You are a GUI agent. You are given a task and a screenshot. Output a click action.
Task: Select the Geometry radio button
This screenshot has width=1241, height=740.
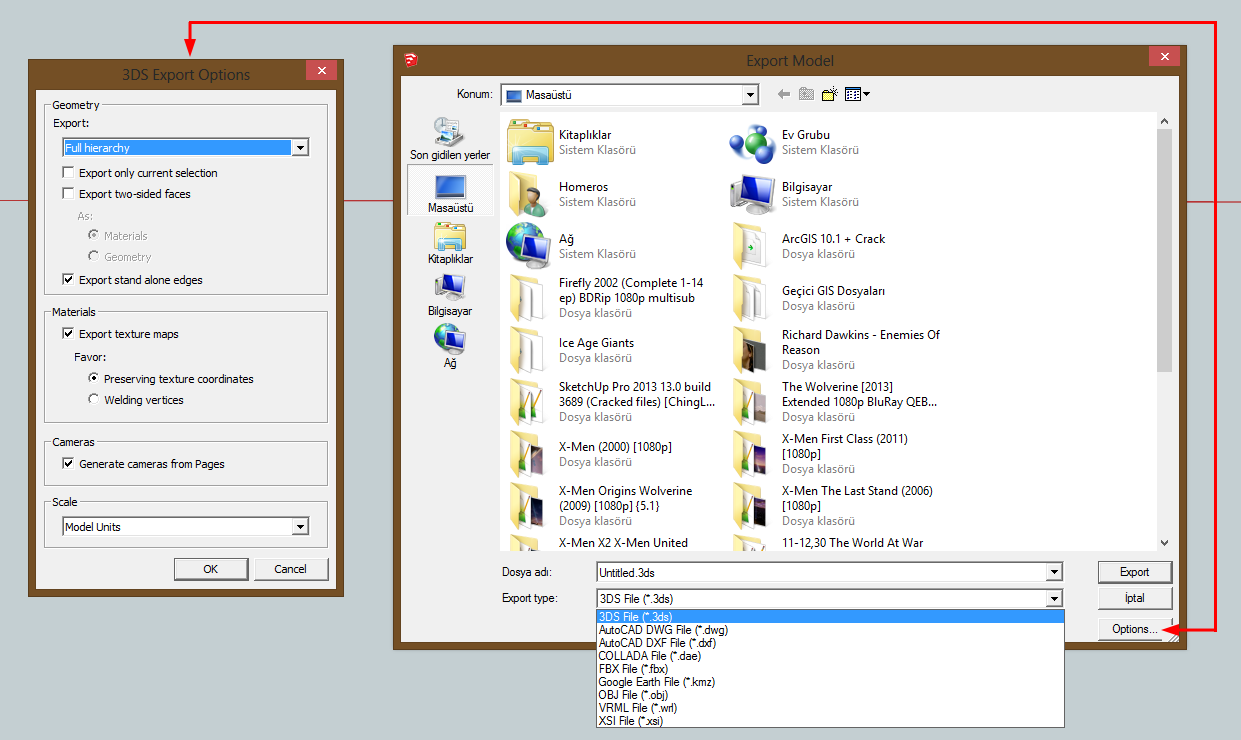click(94, 256)
